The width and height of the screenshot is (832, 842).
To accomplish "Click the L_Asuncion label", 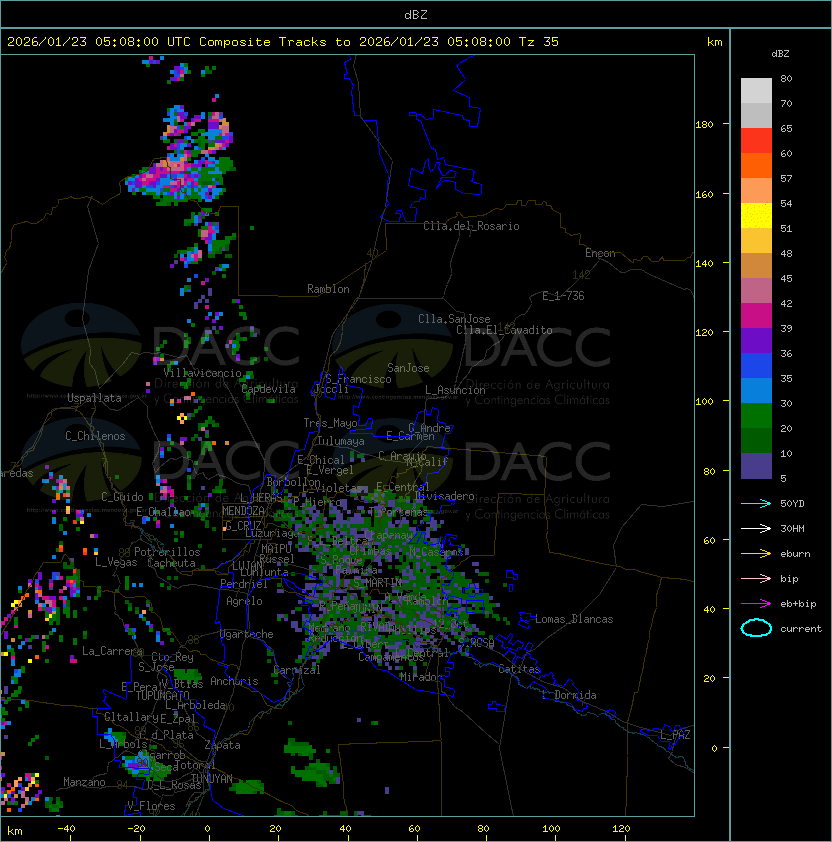I will click(455, 390).
